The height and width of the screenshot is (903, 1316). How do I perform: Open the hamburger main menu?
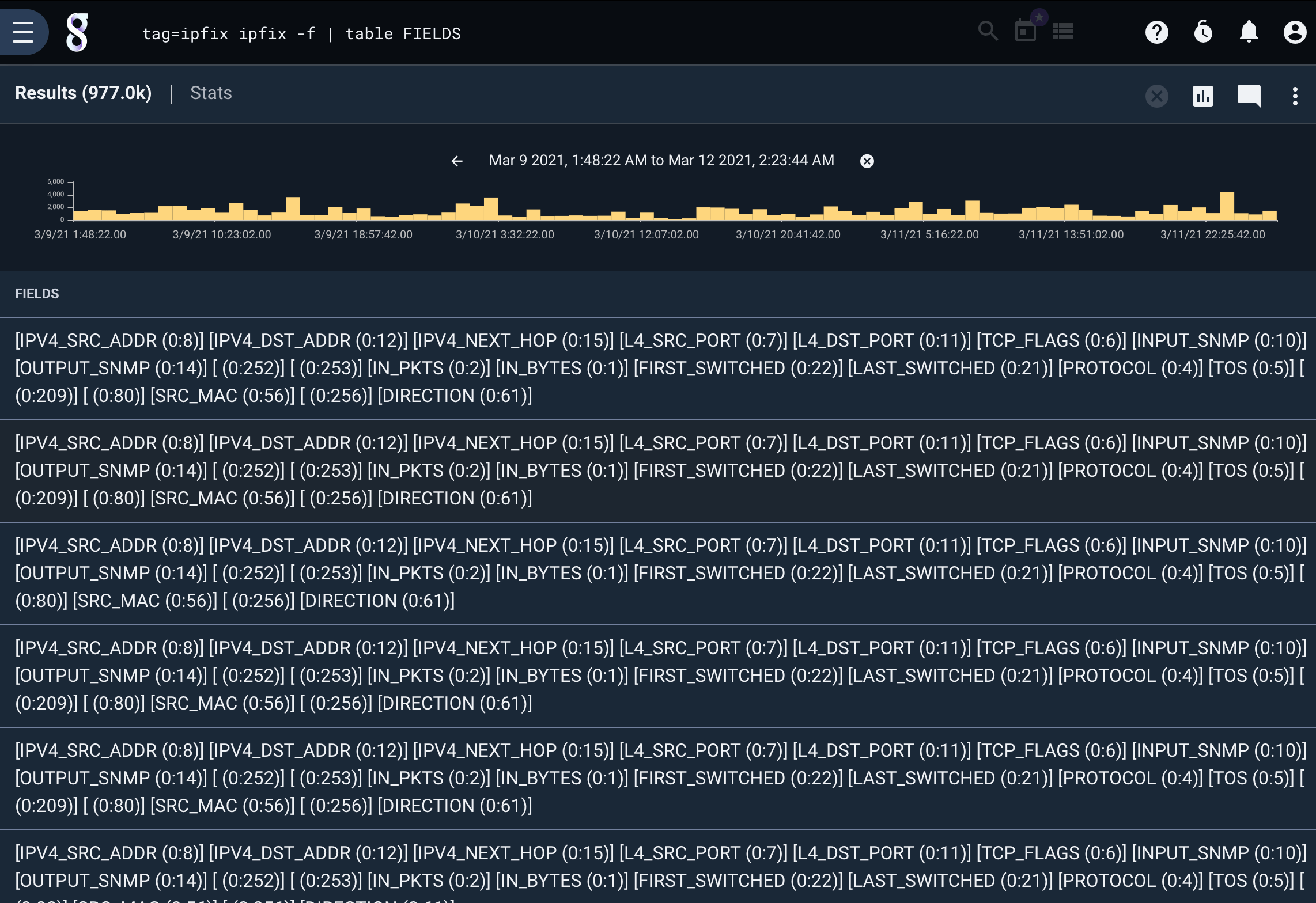point(23,32)
